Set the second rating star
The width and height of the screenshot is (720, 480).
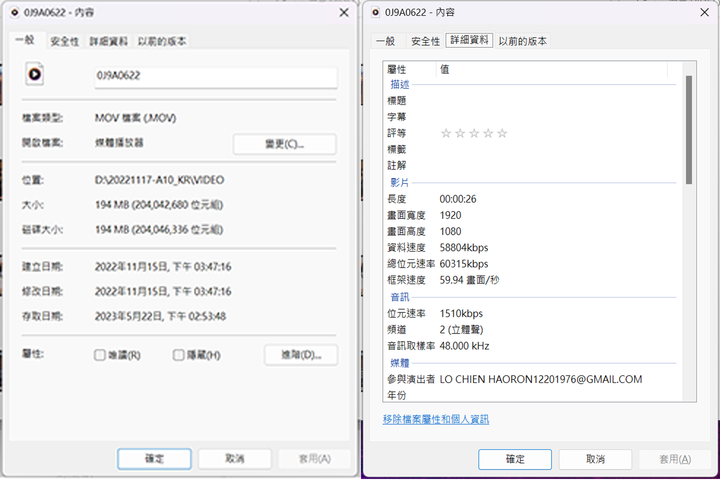pyautogui.click(x=460, y=133)
